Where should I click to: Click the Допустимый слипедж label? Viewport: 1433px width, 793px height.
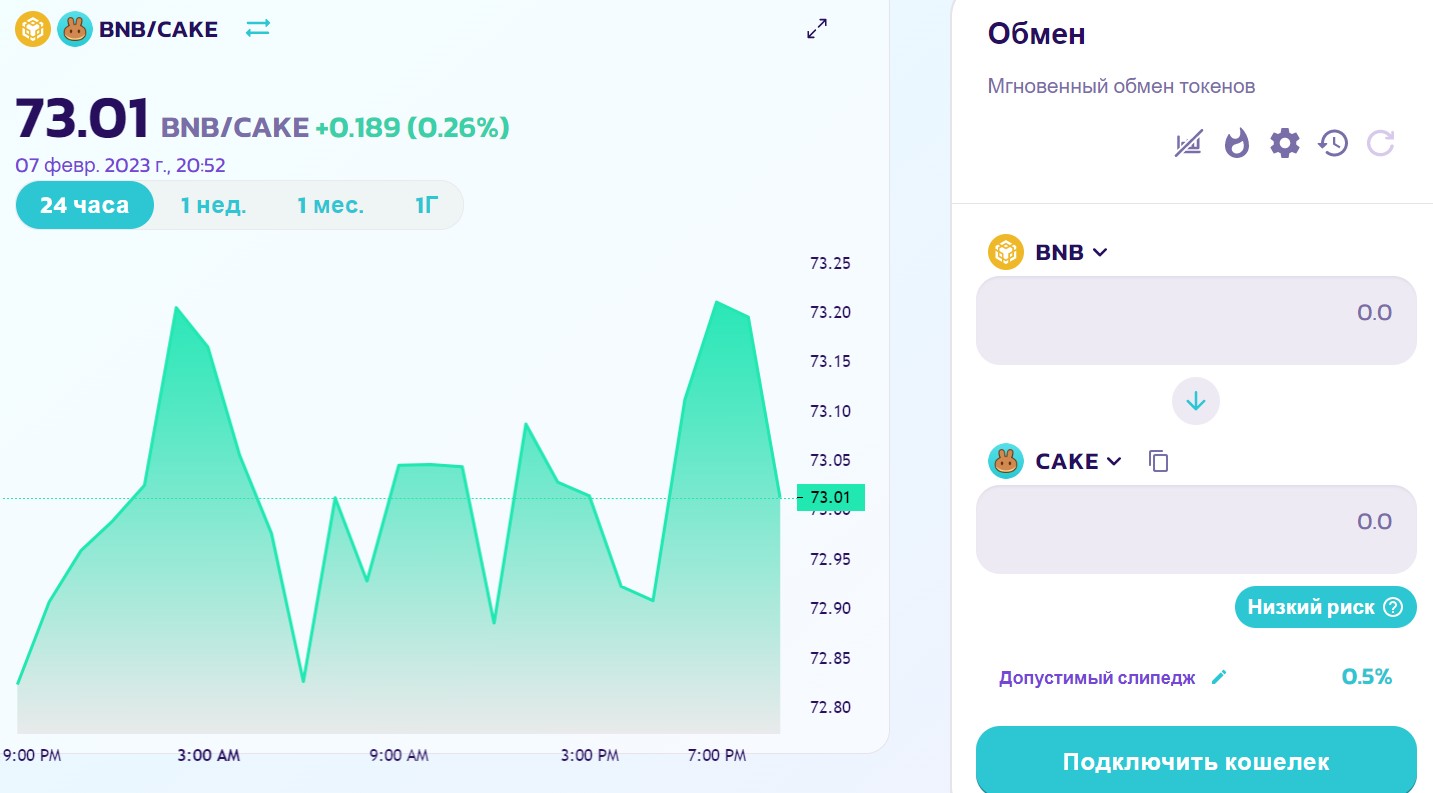click(x=1097, y=678)
